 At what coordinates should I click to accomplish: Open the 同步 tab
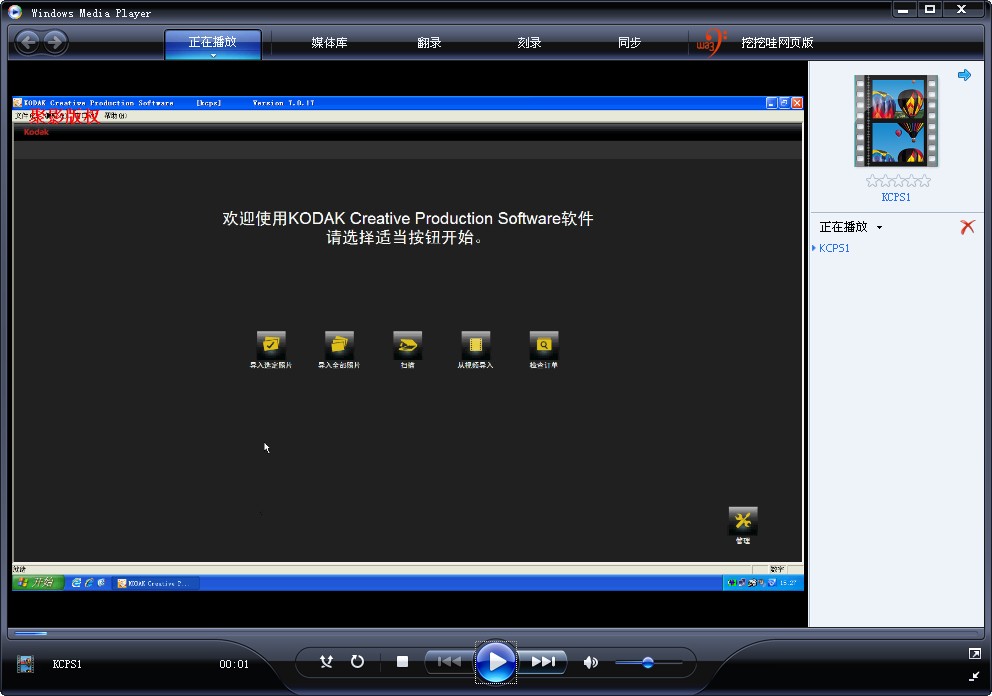tap(629, 42)
